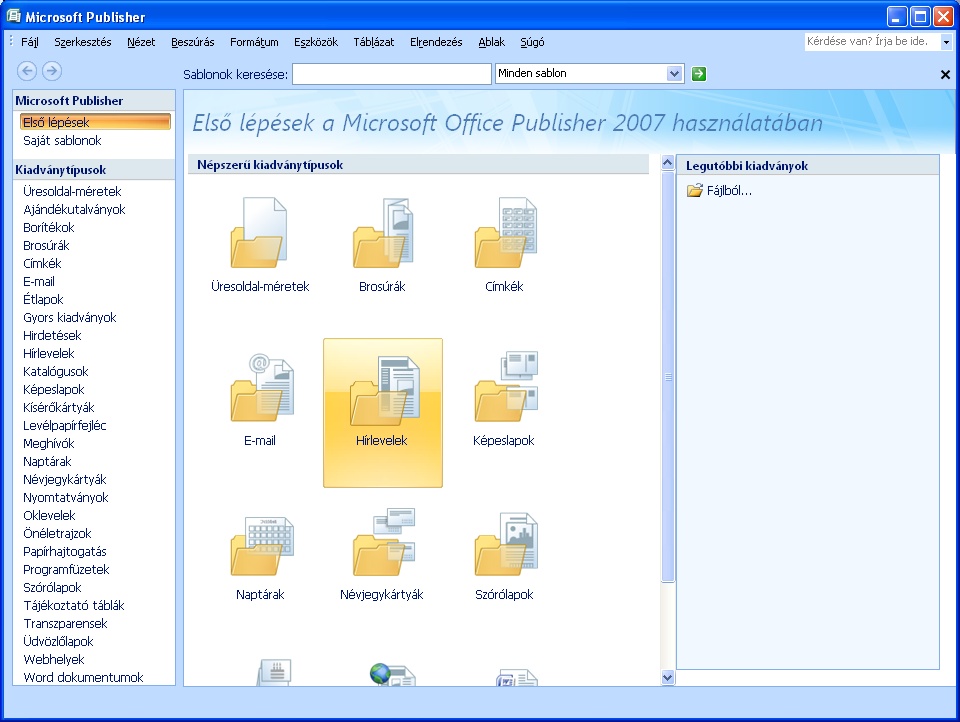Close the template pane with X
The width and height of the screenshot is (960, 722).
tap(945, 75)
